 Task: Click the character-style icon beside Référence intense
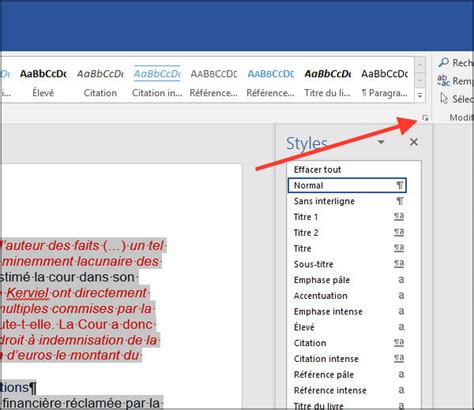point(401,390)
